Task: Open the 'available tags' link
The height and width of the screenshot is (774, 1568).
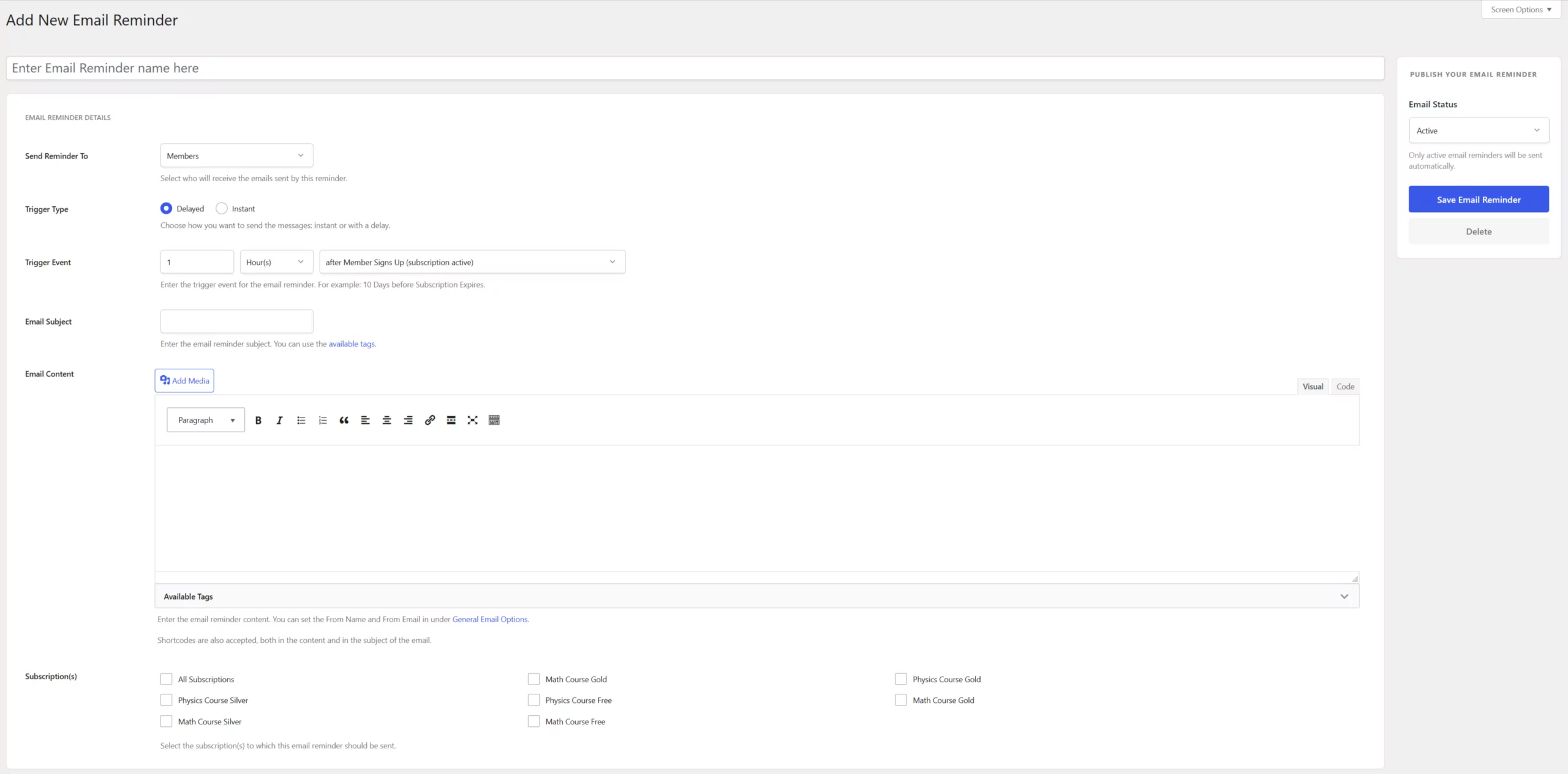Action: [x=352, y=344]
